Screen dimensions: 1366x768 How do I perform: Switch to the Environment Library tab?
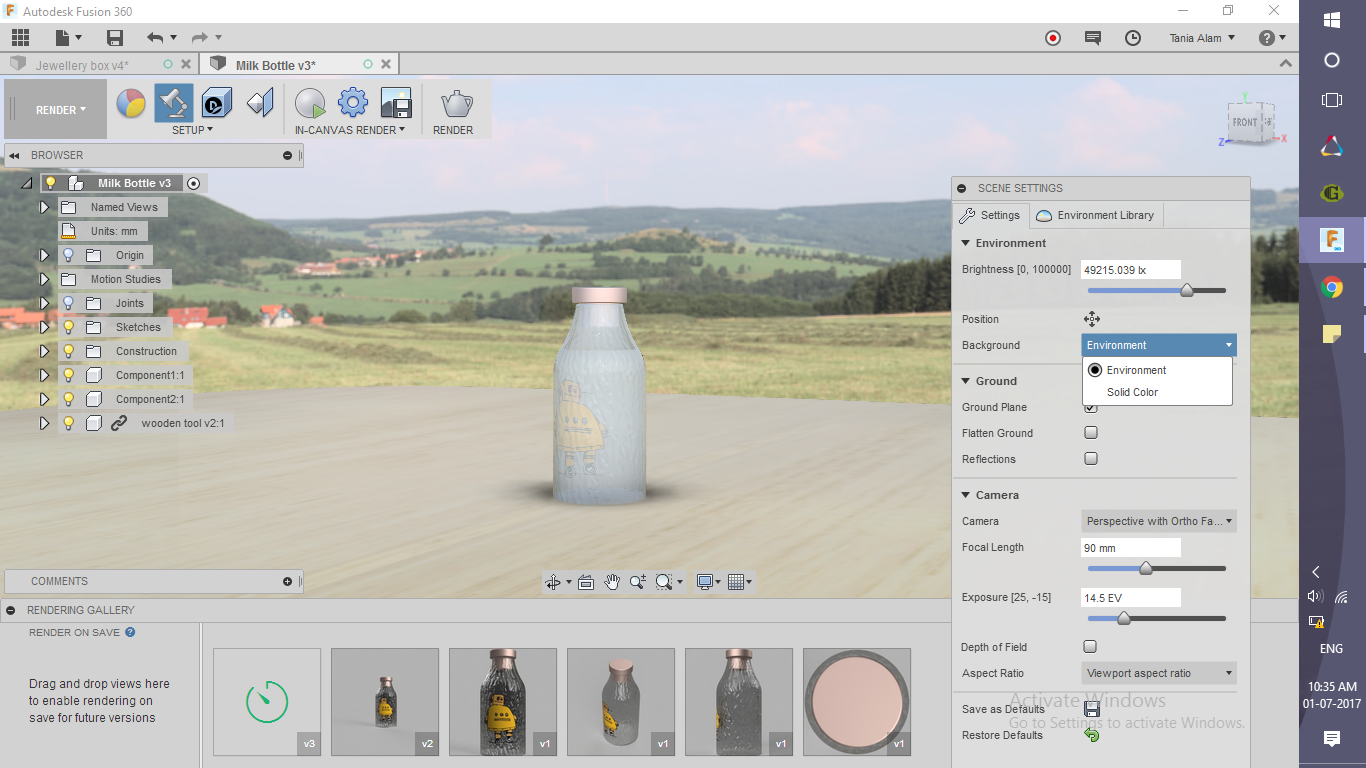click(x=1096, y=215)
